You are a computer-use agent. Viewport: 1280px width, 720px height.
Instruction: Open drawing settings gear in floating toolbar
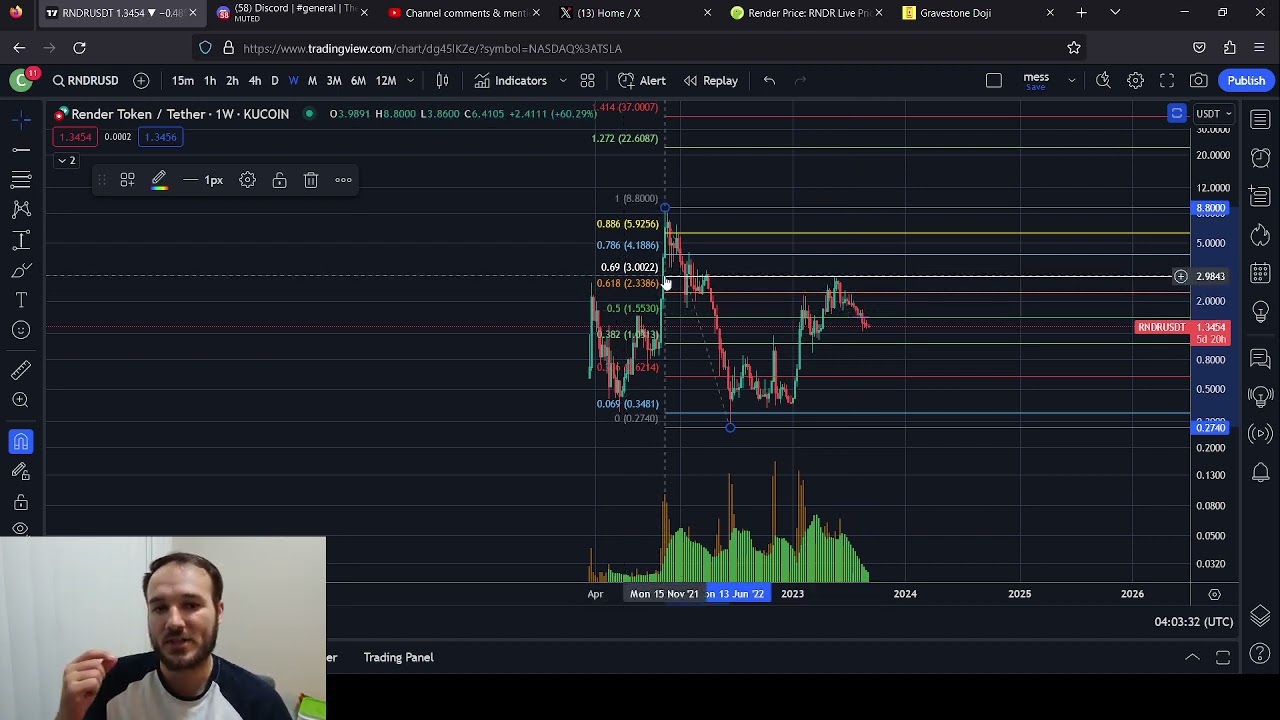coord(247,180)
